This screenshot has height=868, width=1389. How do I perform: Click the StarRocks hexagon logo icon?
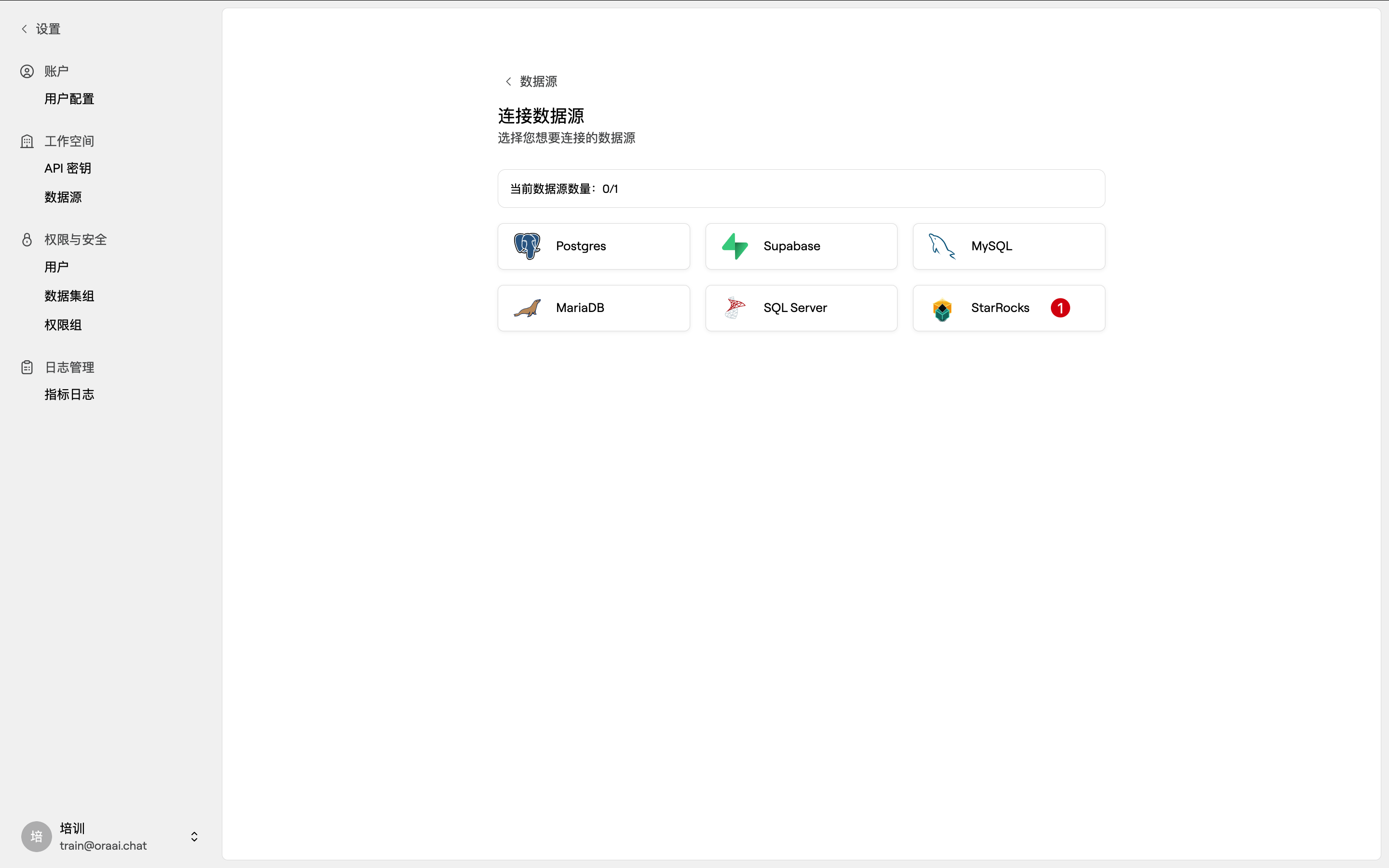[942, 310]
